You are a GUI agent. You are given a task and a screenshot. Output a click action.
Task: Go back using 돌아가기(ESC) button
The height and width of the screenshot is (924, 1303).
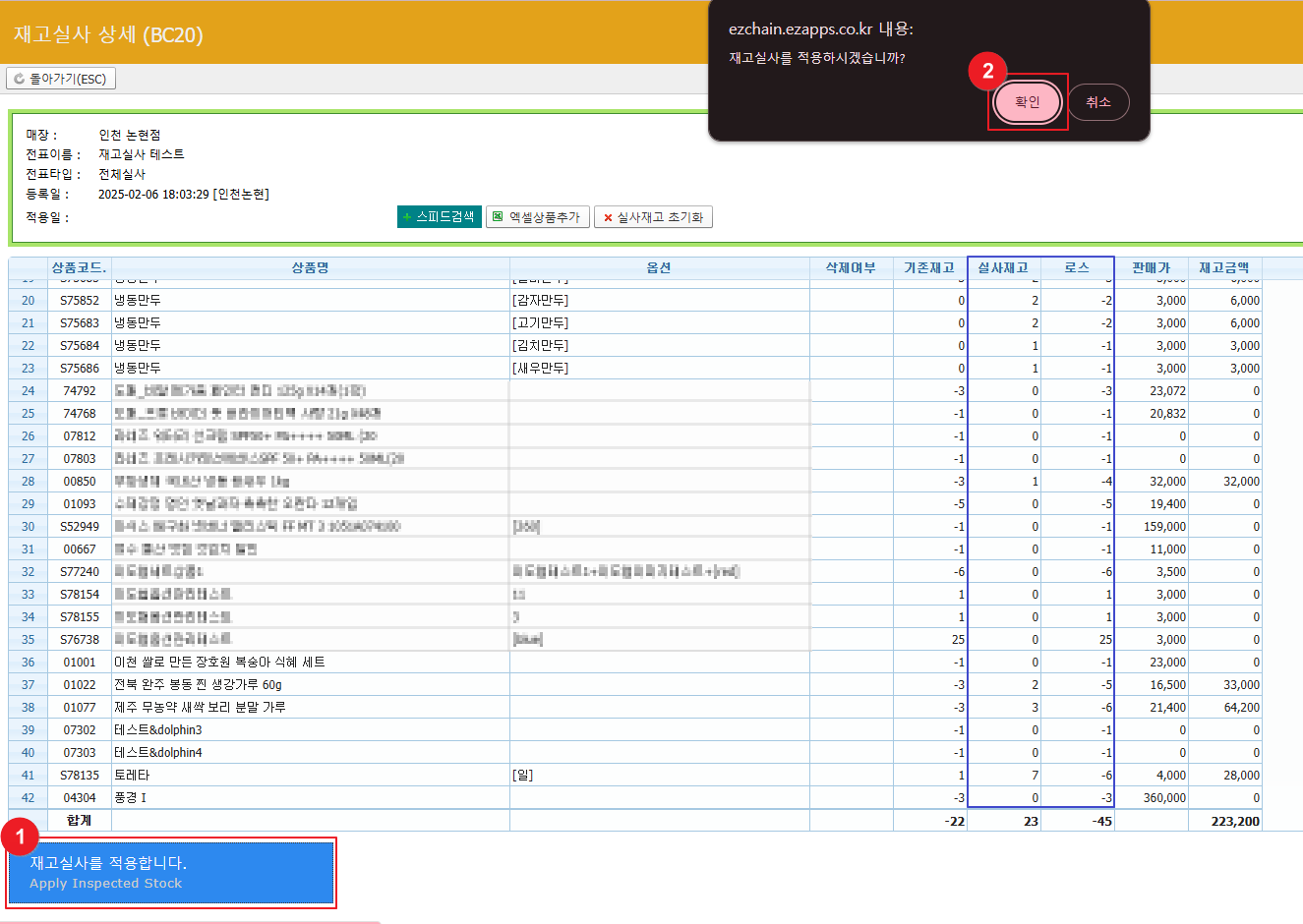(x=61, y=79)
